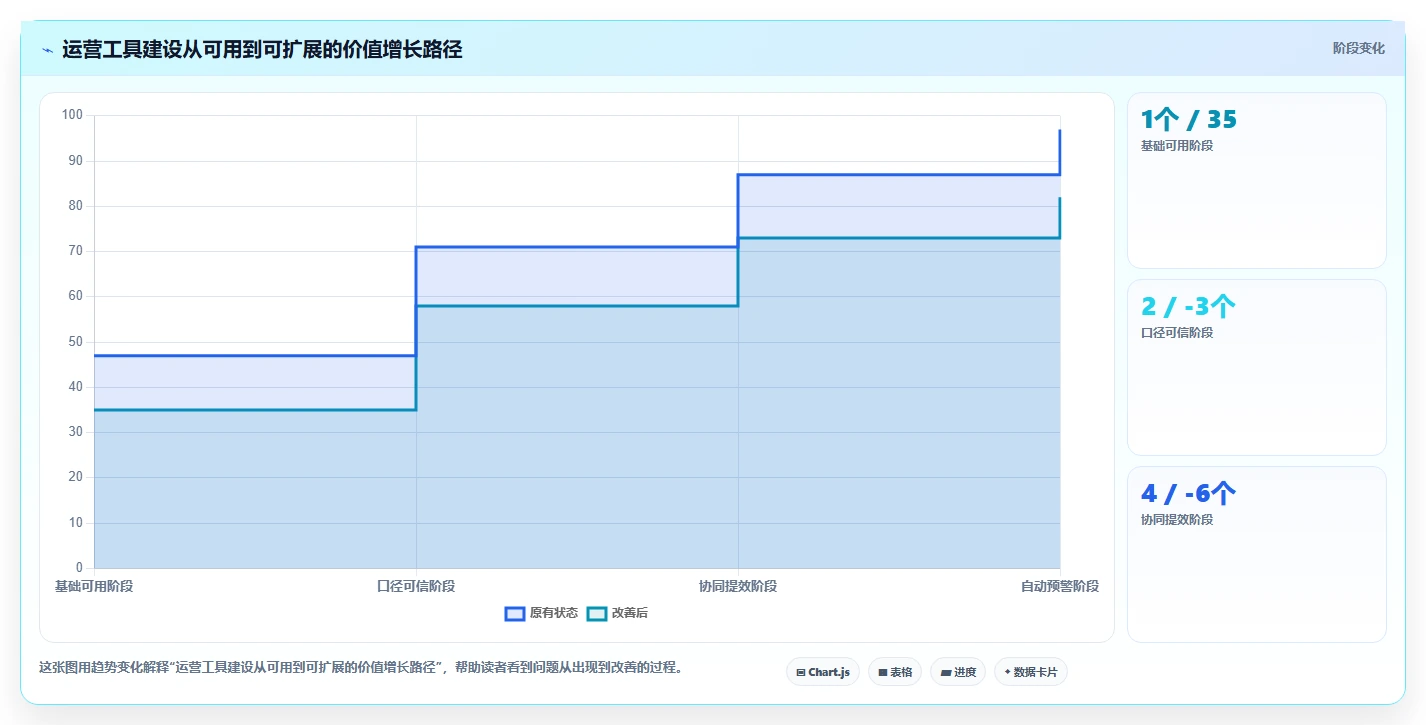
Task: Click the value 4 / -6个
Action: tap(1189, 494)
